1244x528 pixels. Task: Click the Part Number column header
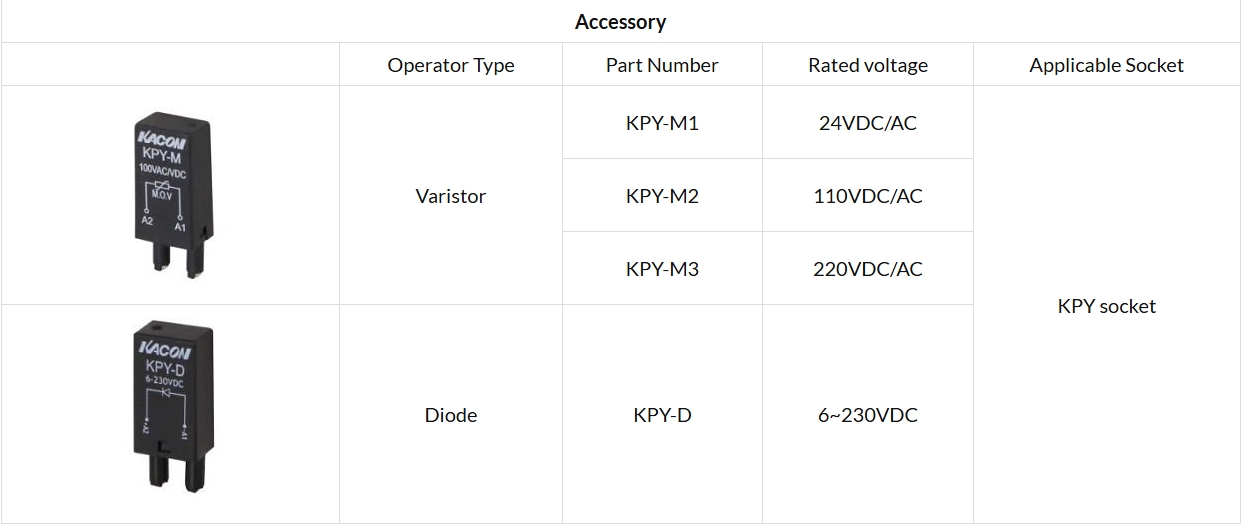click(662, 65)
